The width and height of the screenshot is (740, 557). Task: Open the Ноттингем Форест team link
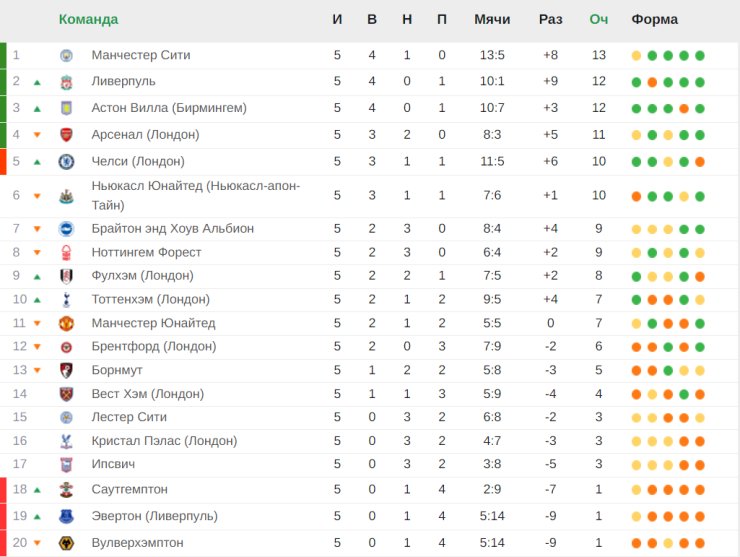[x=146, y=253]
